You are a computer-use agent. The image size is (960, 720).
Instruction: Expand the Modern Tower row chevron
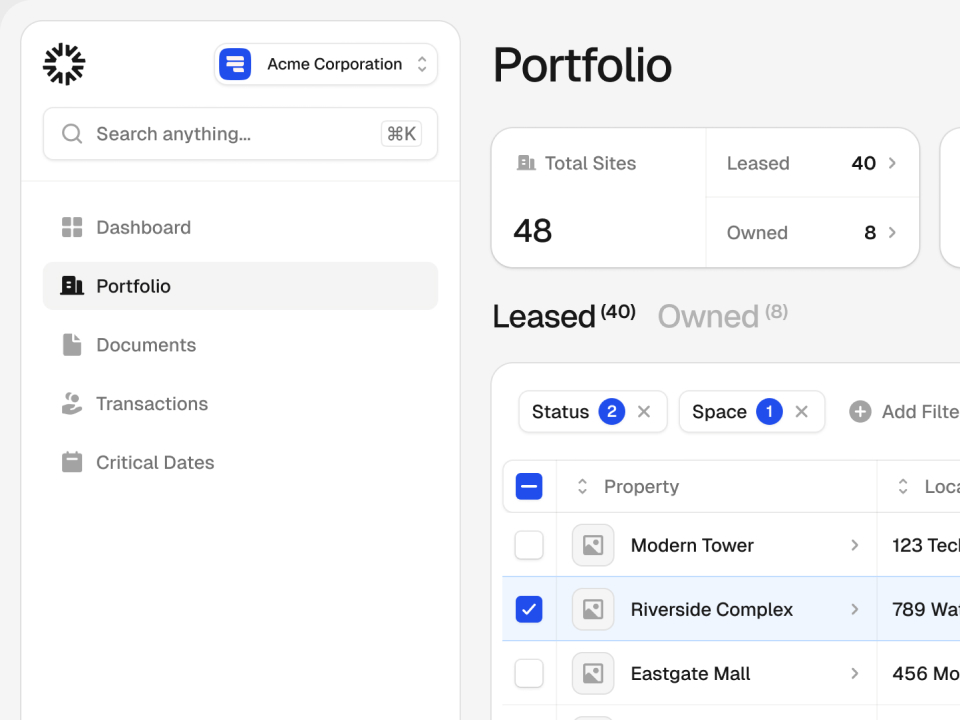[855, 545]
